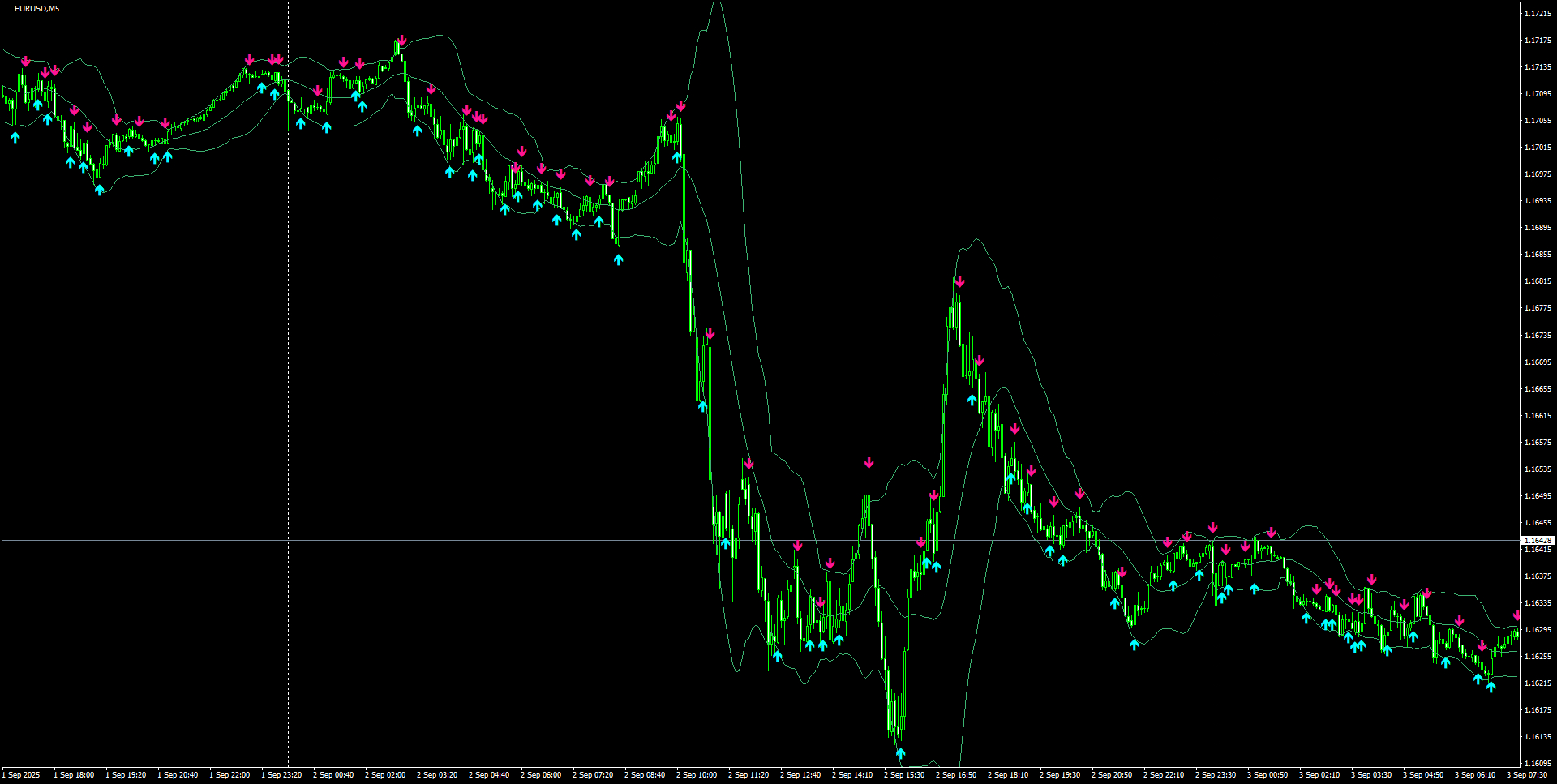This screenshot has width=1557, height=784.
Task: Click price axis label 1.16855
Action: click(x=1538, y=255)
